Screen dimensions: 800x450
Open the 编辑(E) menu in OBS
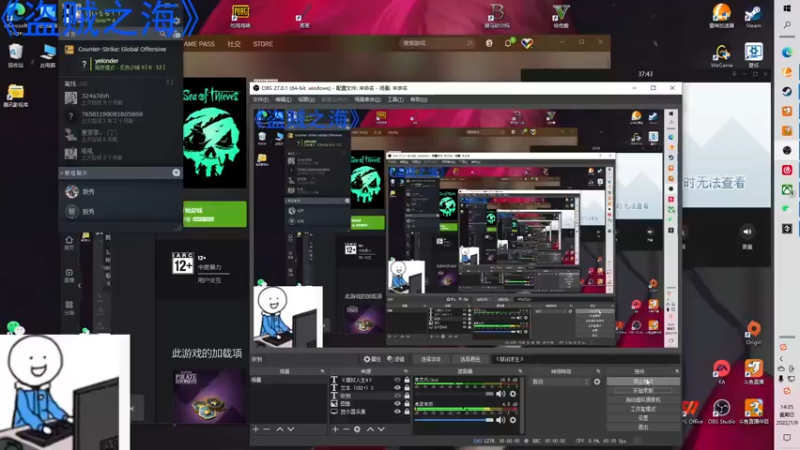[283, 99]
